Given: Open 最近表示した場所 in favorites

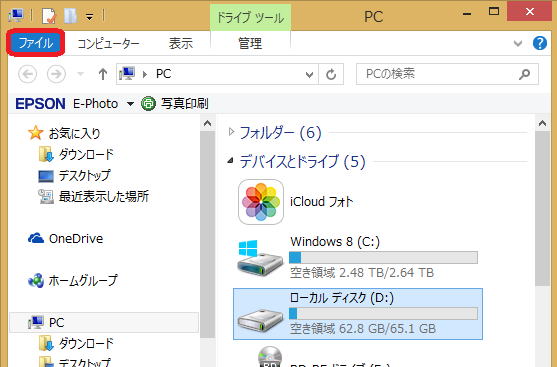Looking at the screenshot, I should (104, 196).
